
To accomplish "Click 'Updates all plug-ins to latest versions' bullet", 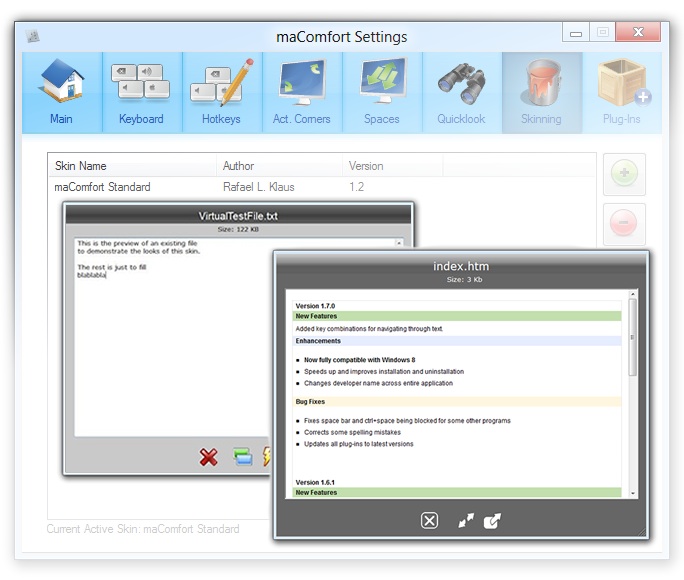I will 359,444.
